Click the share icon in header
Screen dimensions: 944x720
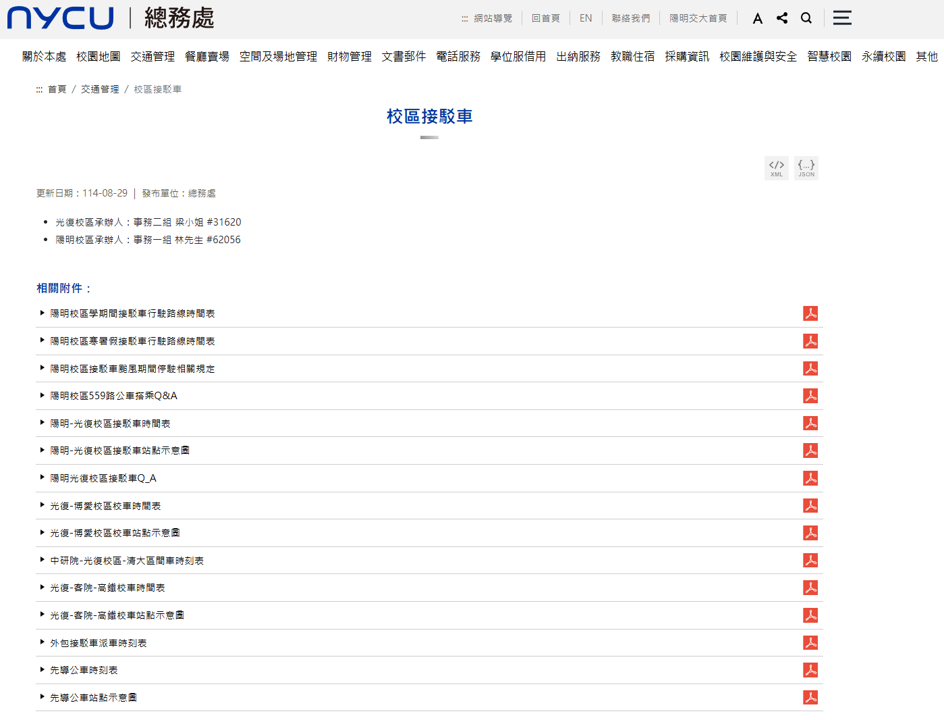tap(782, 18)
